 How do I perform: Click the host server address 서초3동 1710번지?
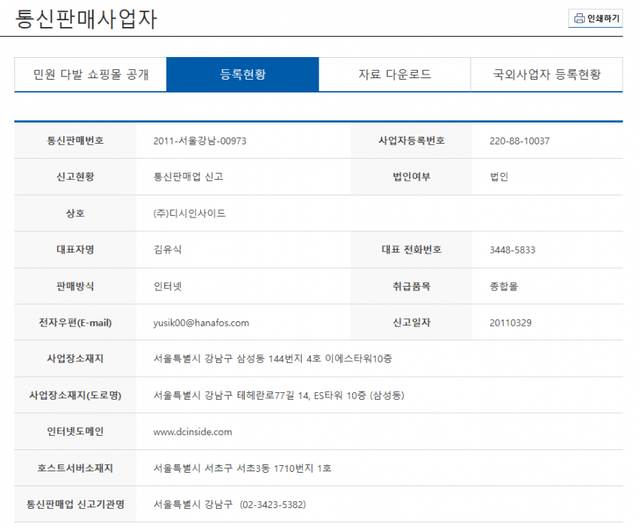pyautogui.click(x=278, y=468)
